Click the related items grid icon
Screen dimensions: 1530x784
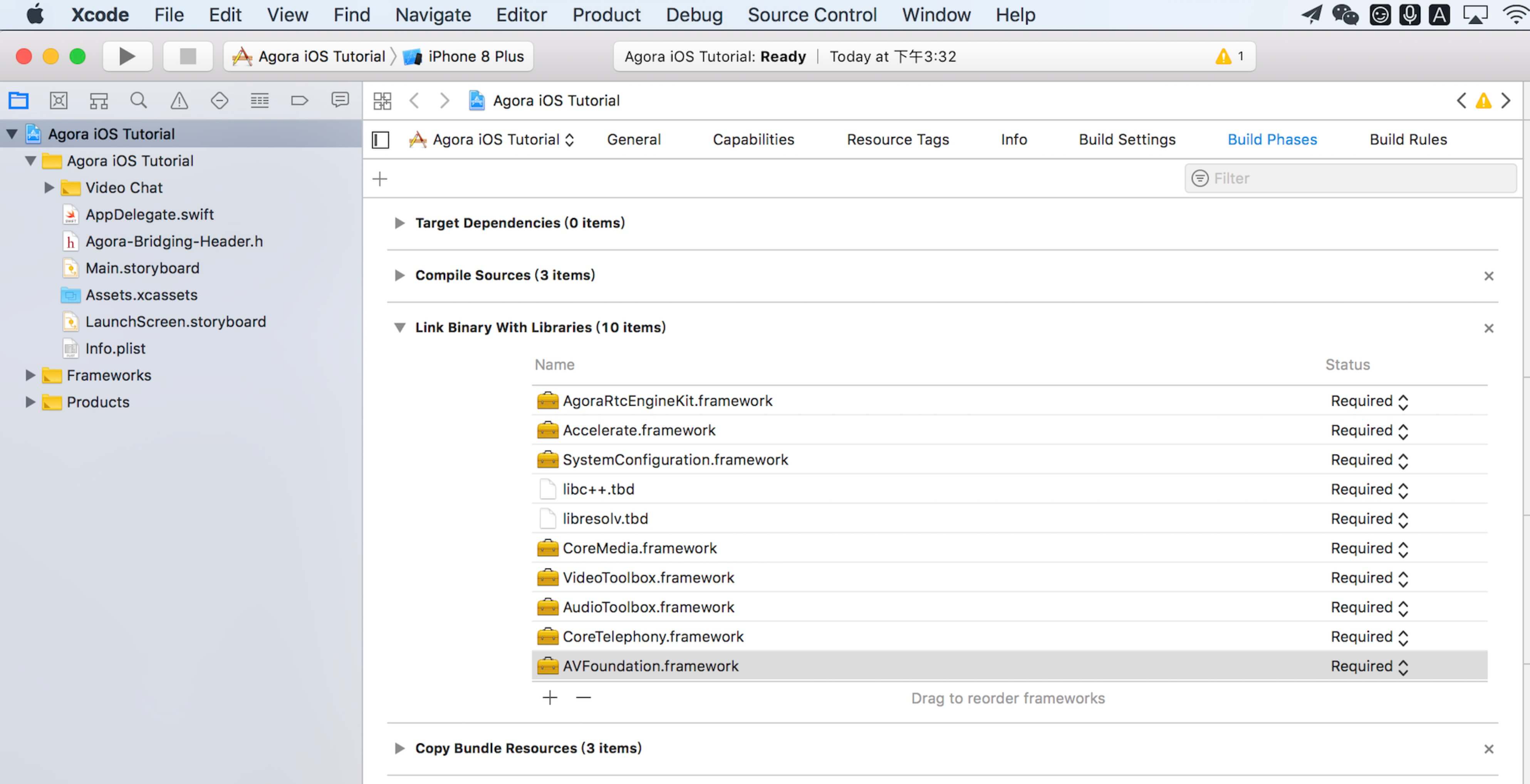[x=382, y=101]
